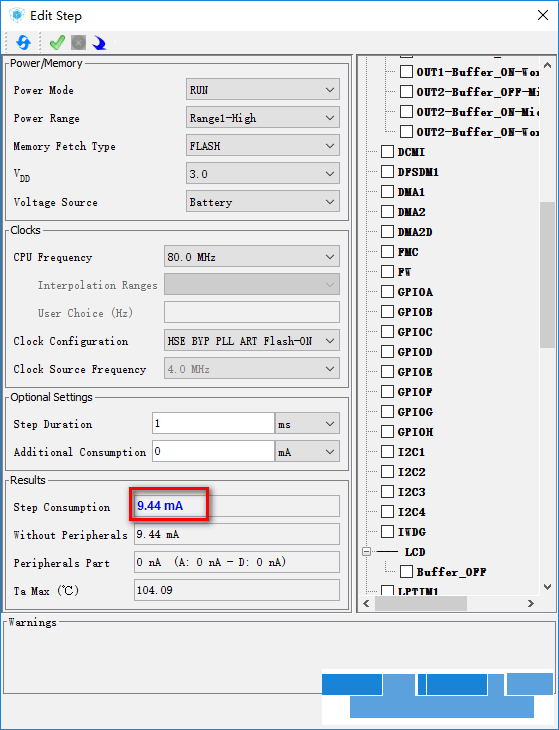The width and height of the screenshot is (559, 730).
Task: Enable the DFSDM1 peripheral checkbox
Action: (387, 171)
